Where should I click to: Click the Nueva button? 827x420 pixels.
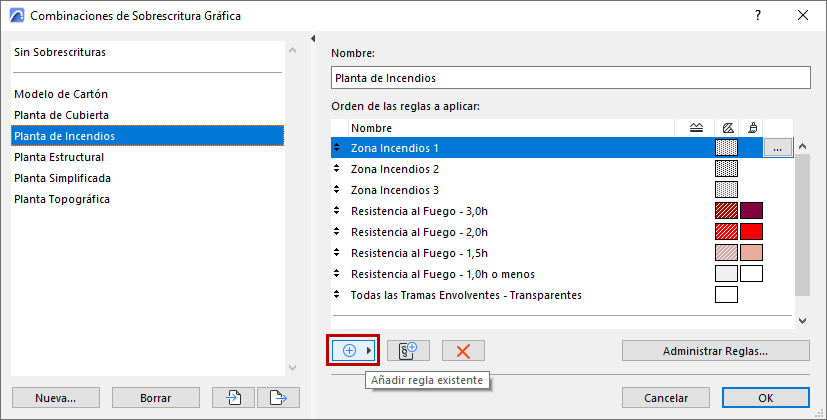(x=56, y=397)
